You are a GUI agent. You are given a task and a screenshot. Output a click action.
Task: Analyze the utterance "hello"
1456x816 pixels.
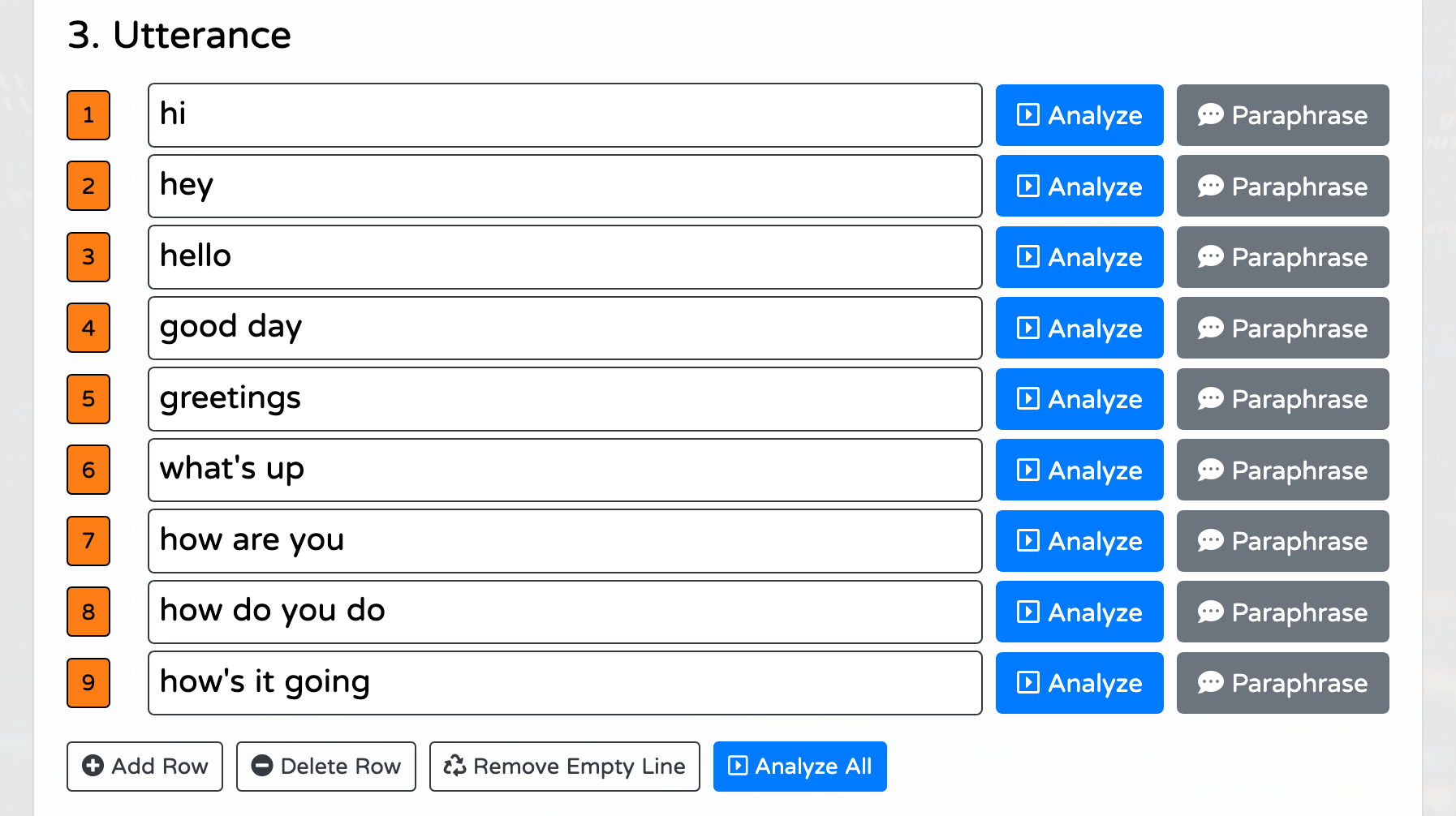[1079, 257]
